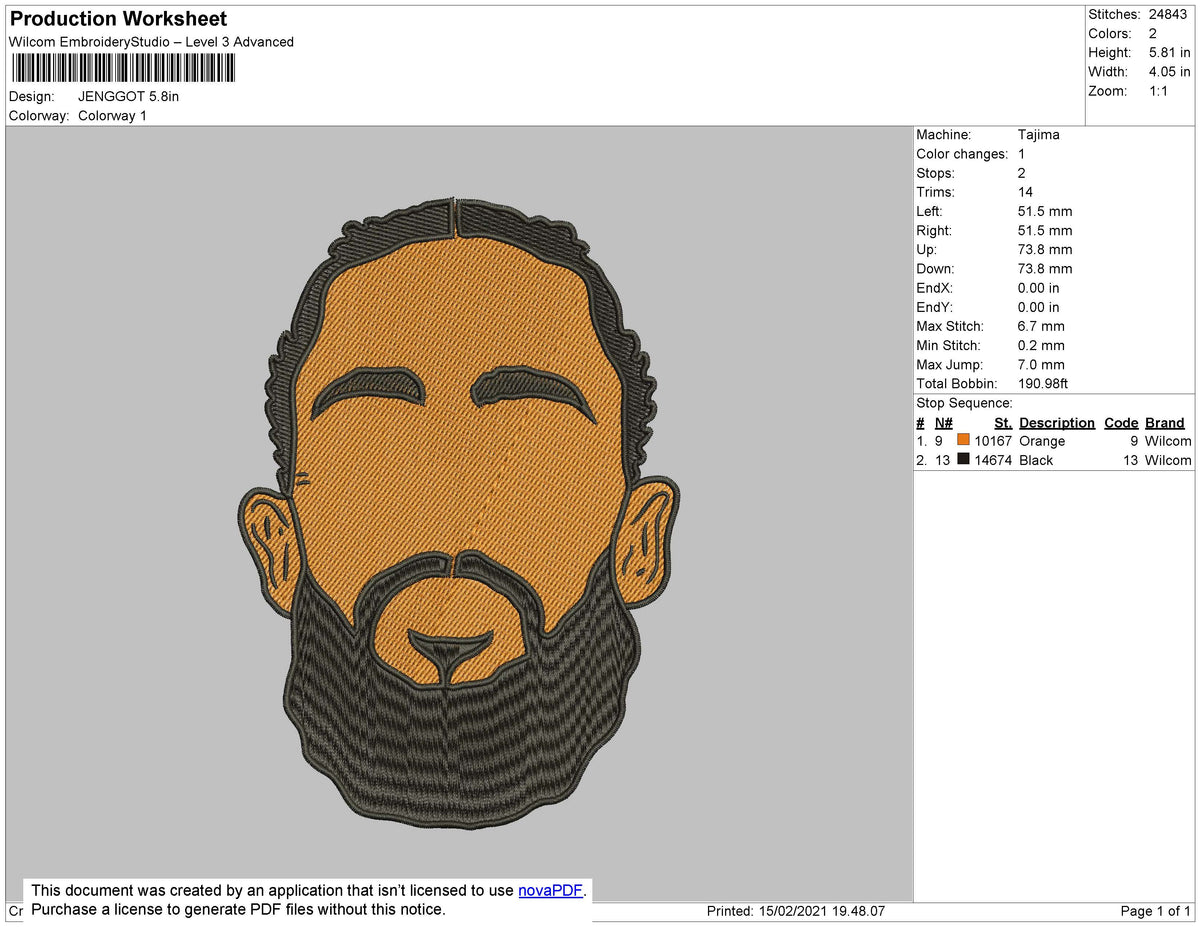This screenshot has height=927, width=1200.
Task: Click the orange thread color swatch for Wilcom 10167
Action: [963, 441]
